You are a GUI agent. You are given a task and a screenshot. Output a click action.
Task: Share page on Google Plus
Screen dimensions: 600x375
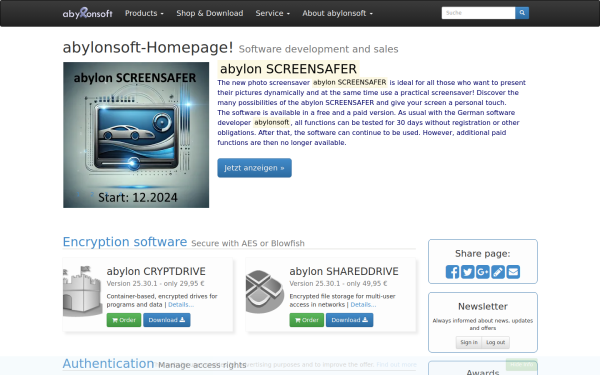483,272
